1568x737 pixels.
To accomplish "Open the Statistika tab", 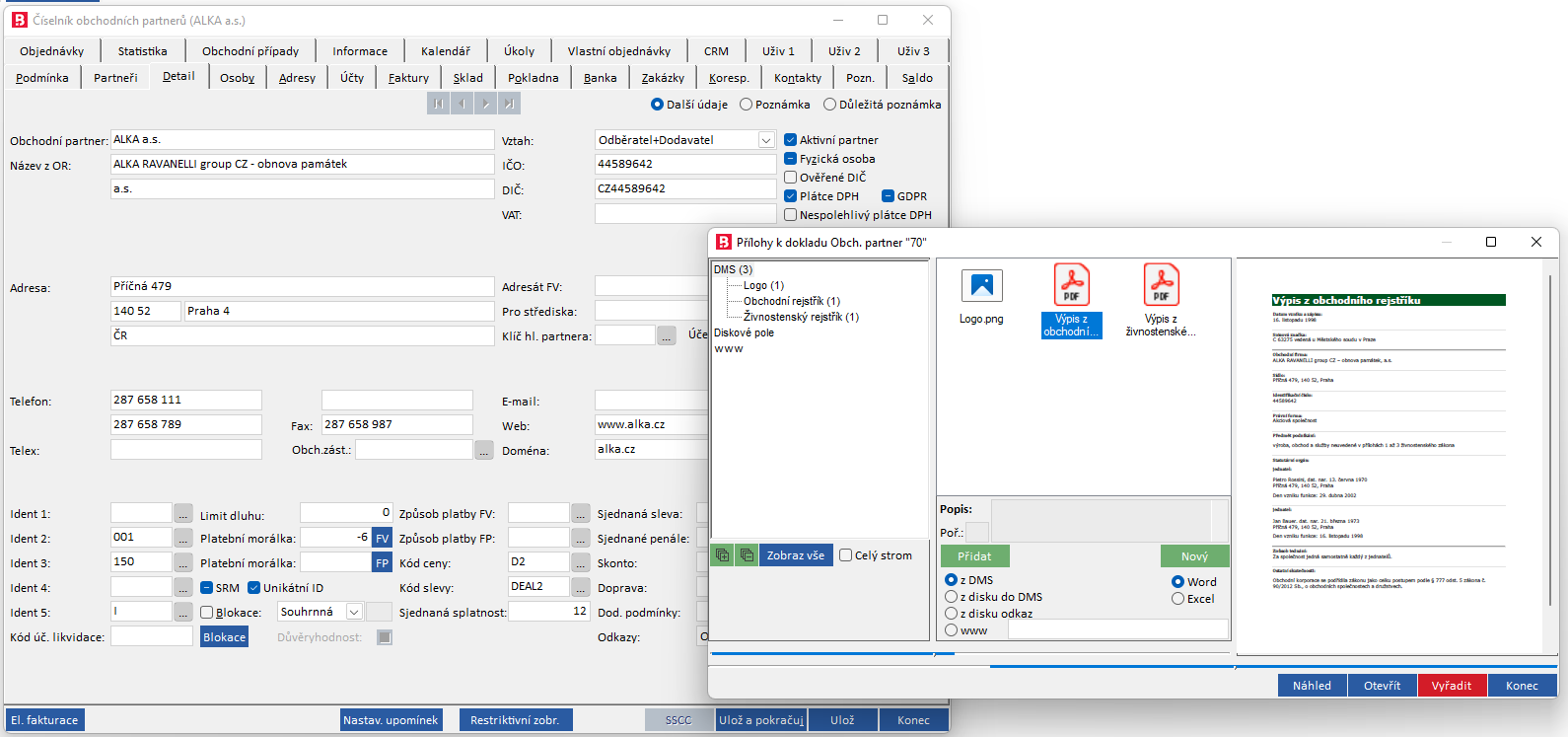I will point(142,51).
